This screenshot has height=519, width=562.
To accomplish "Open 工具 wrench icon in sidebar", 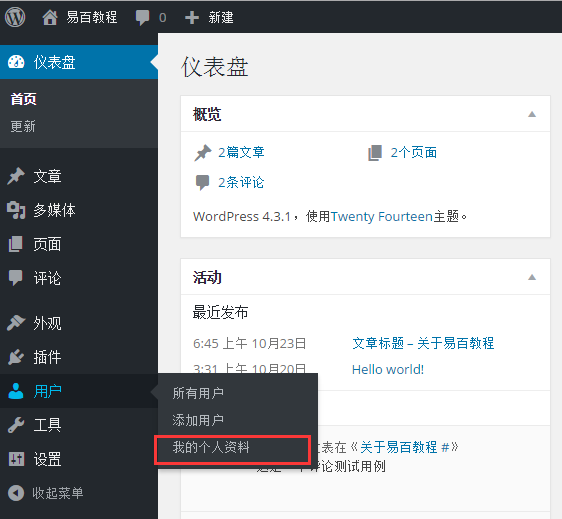I will pos(16,425).
